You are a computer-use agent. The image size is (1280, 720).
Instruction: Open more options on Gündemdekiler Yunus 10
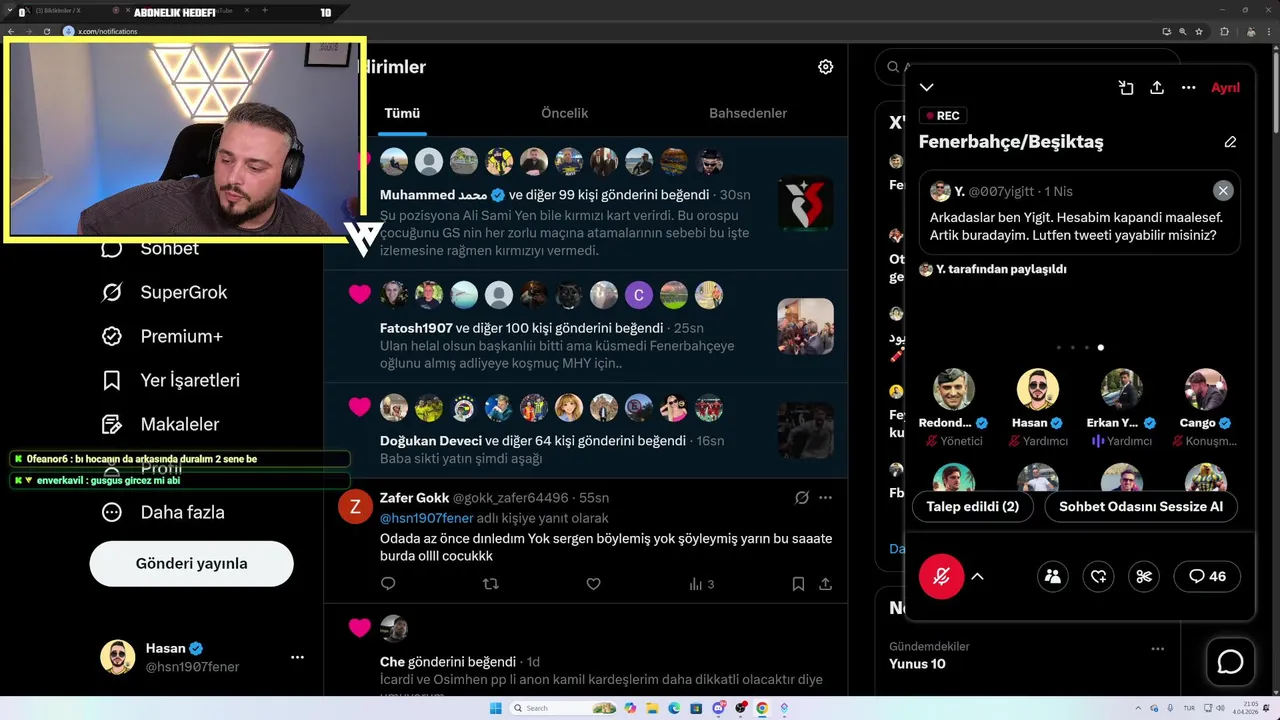pyautogui.click(x=1157, y=648)
